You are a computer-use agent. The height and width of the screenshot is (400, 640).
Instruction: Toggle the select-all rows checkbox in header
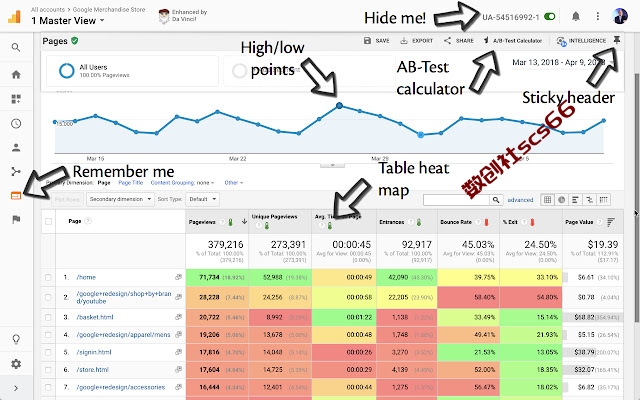[x=48, y=222]
